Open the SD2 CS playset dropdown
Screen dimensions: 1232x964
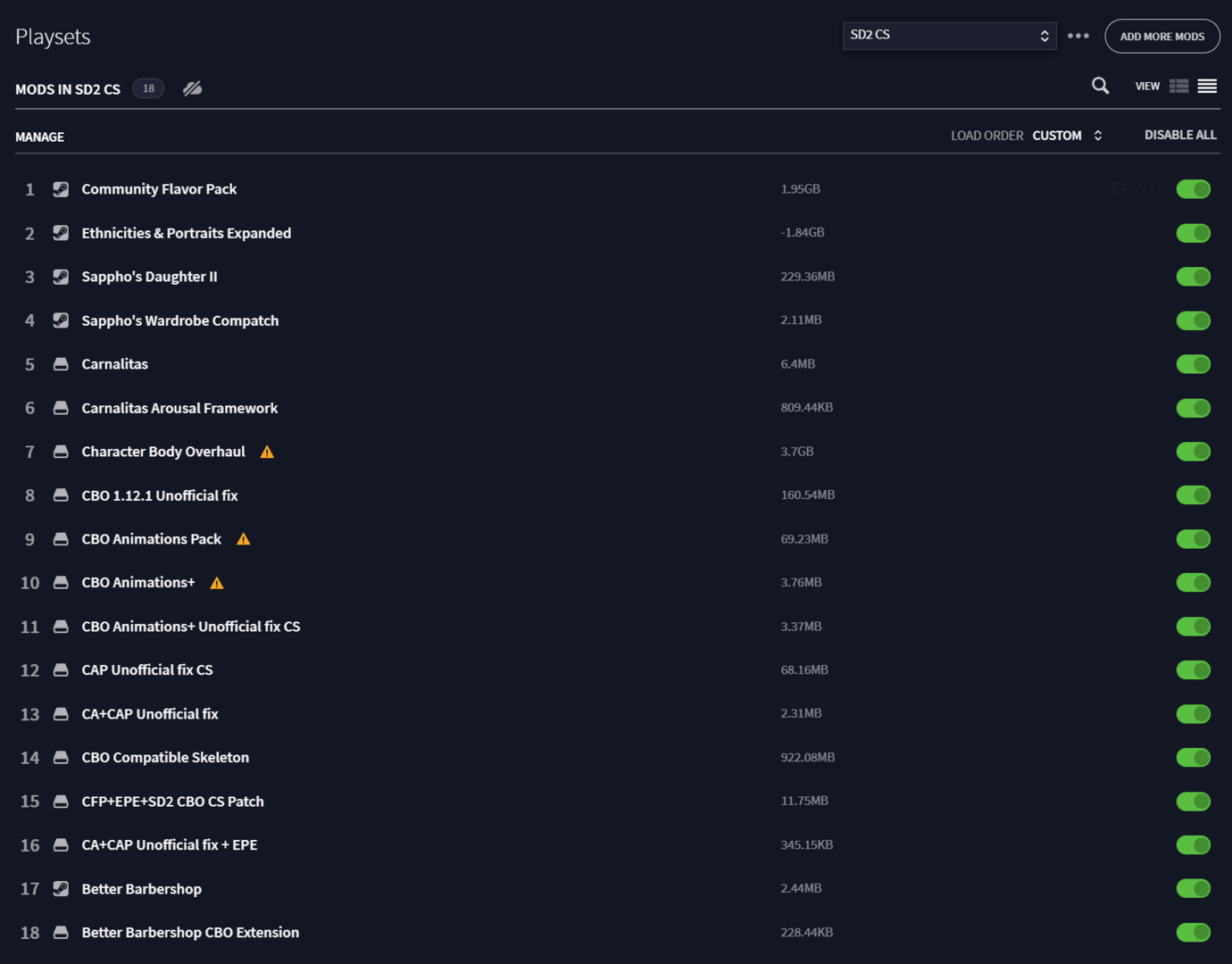coord(949,36)
